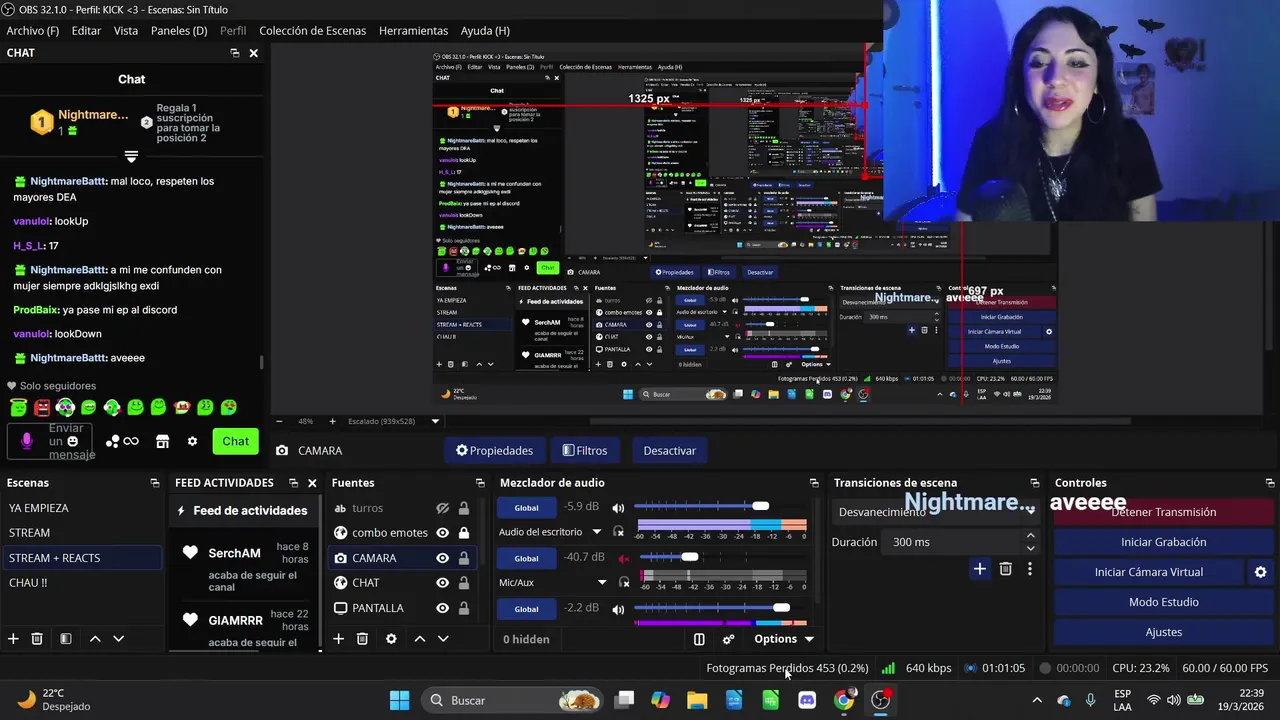Open Filtros for selected source
1280x720 pixels.
pos(585,451)
